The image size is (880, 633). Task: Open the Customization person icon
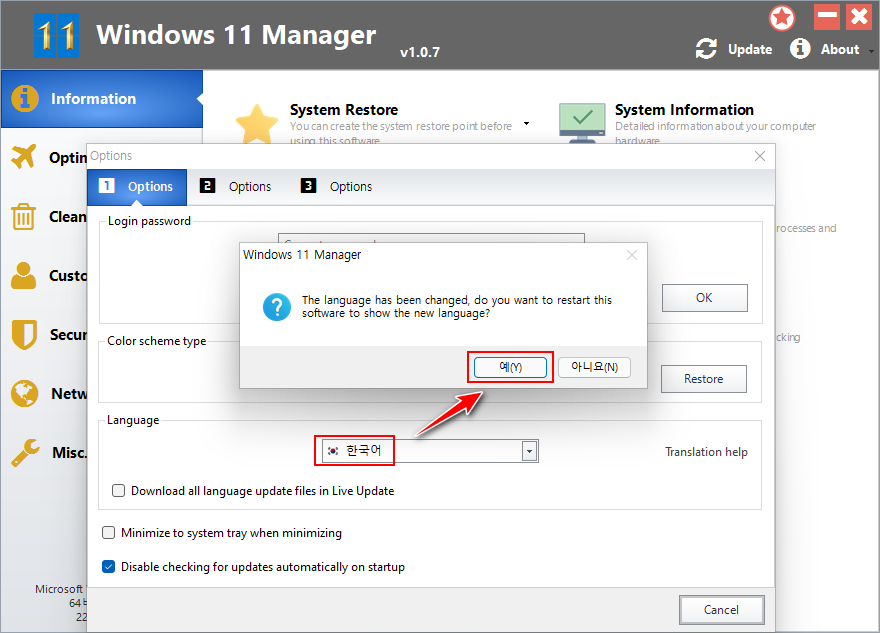point(24,276)
